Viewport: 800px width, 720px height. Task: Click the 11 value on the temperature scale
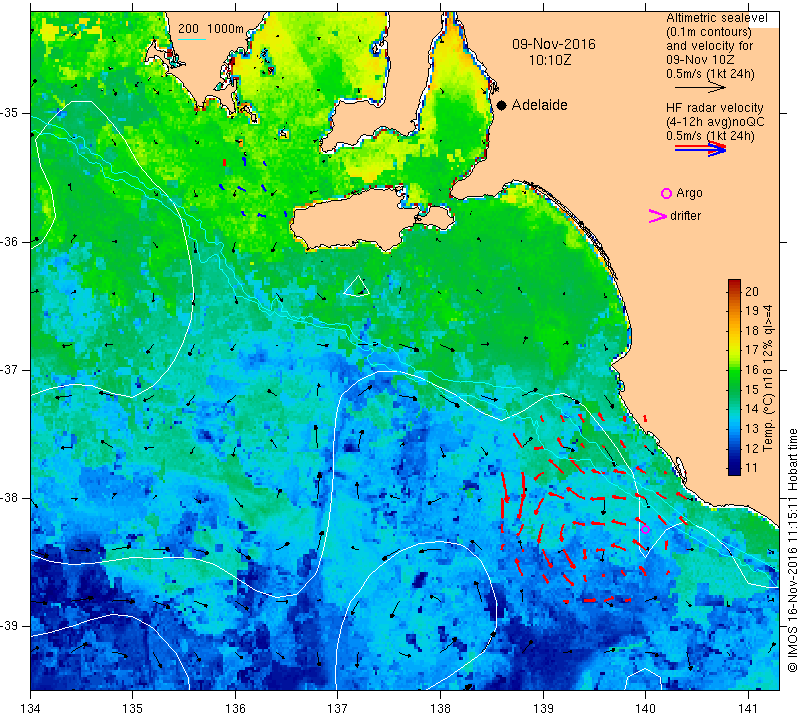coord(752,467)
